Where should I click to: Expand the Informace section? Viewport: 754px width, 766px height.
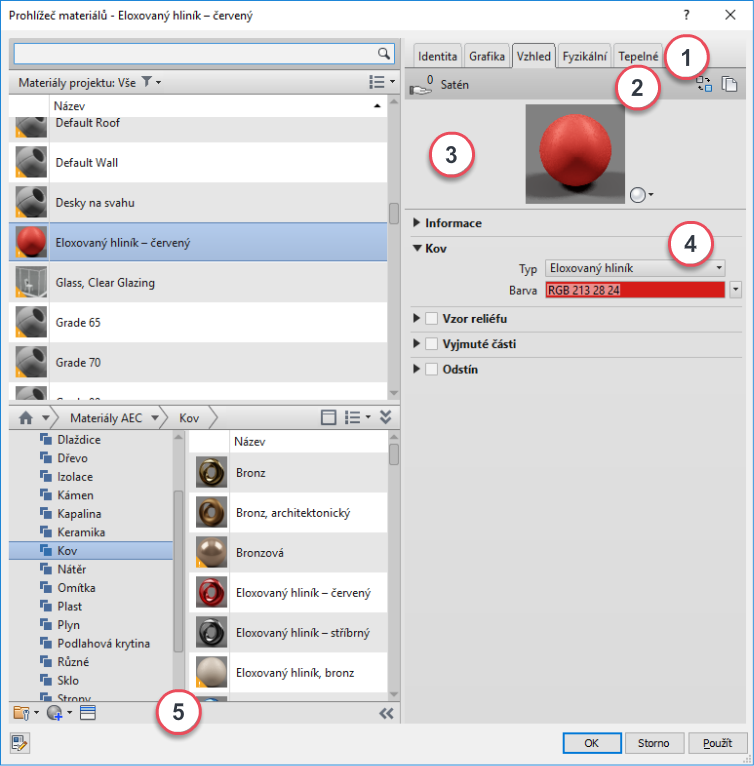click(x=416, y=223)
